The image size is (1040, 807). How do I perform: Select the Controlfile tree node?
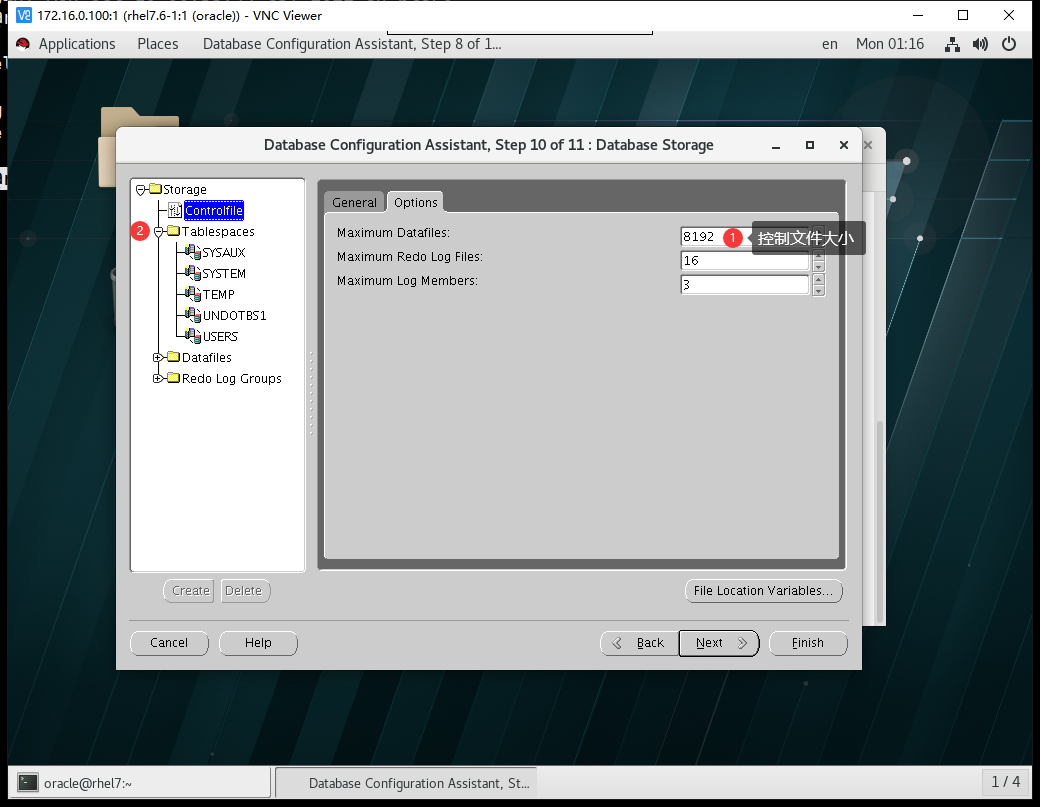[x=214, y=210]
